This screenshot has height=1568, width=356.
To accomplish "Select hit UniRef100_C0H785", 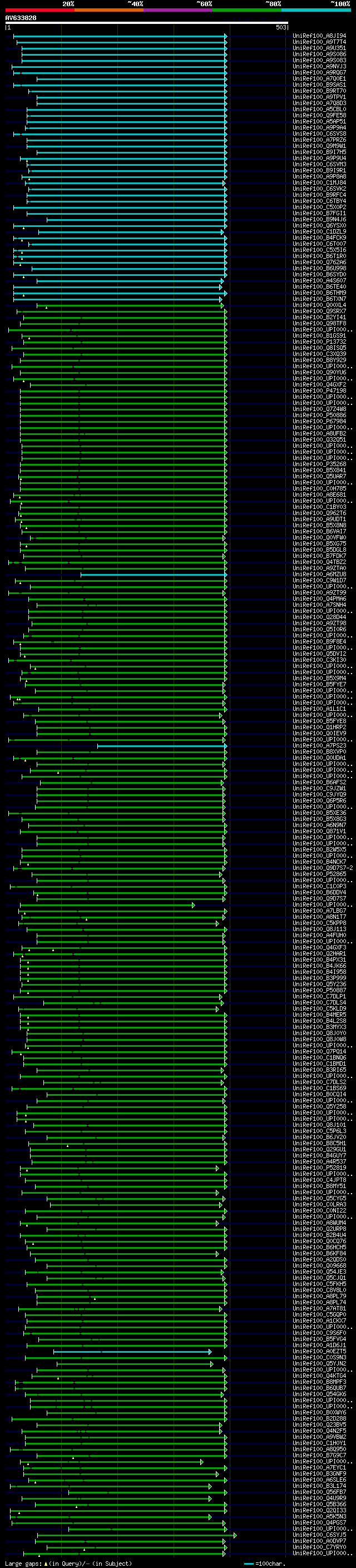I will (319, 488).
